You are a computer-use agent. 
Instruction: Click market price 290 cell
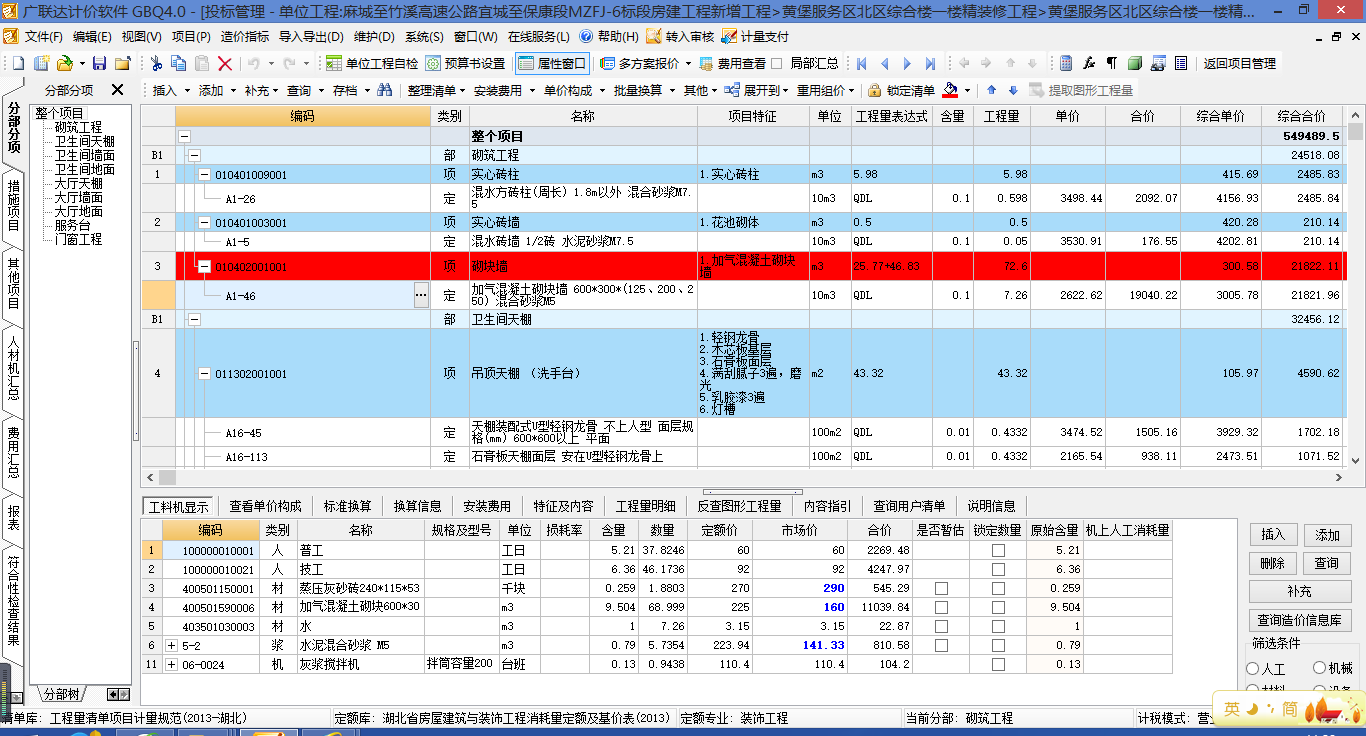point(800,588)
